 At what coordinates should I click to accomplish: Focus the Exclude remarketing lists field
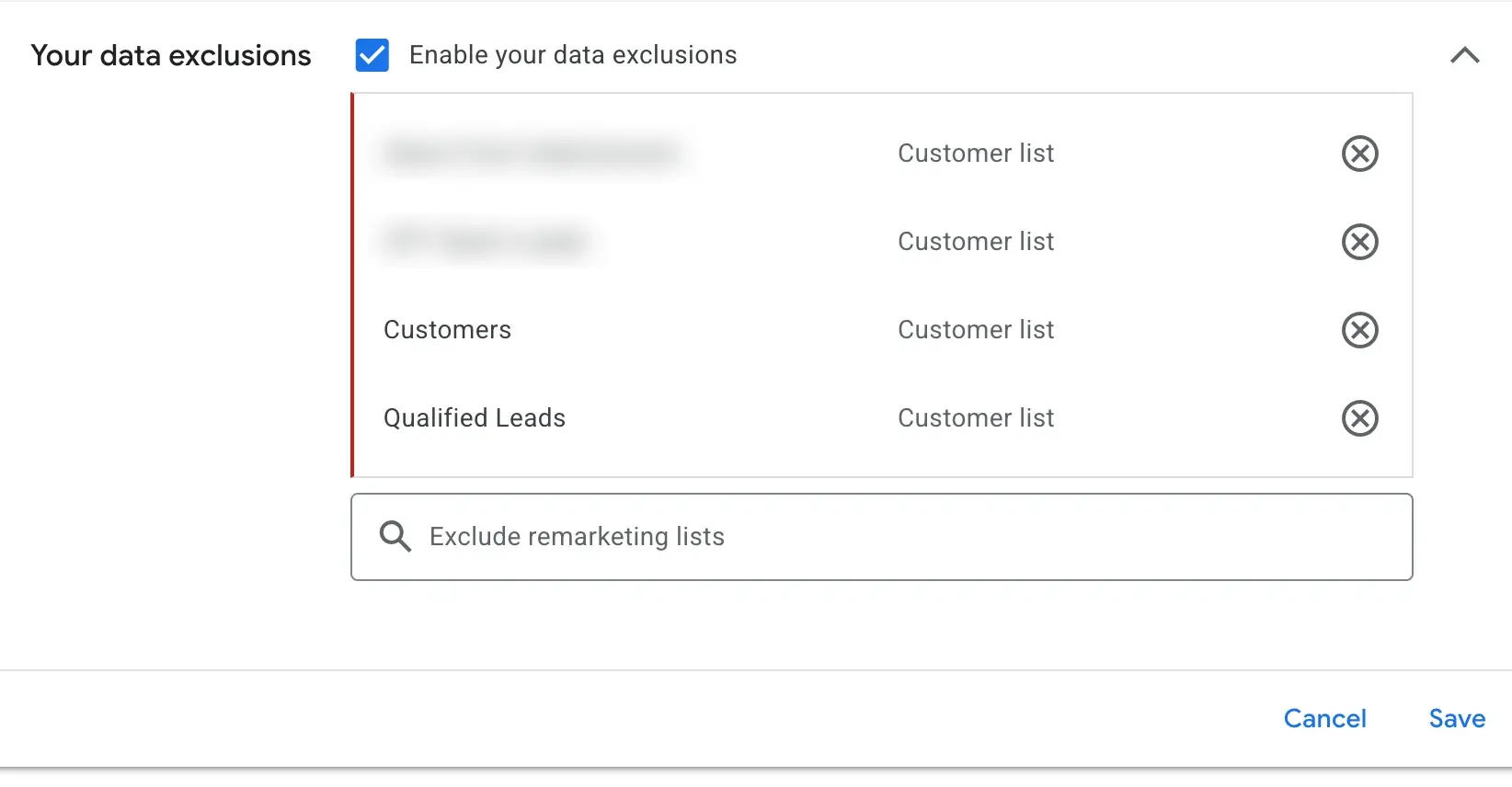[881, 537]
